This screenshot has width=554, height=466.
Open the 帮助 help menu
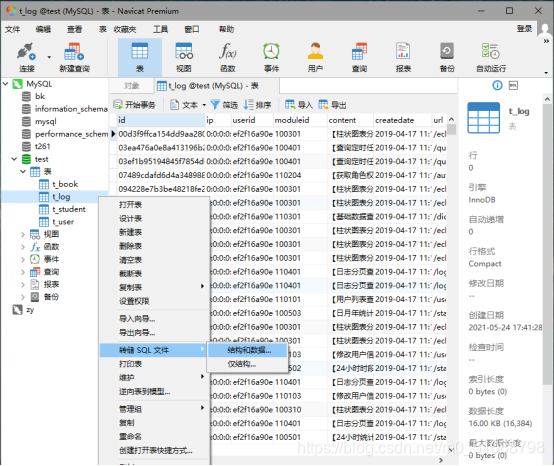pos(226,29)
